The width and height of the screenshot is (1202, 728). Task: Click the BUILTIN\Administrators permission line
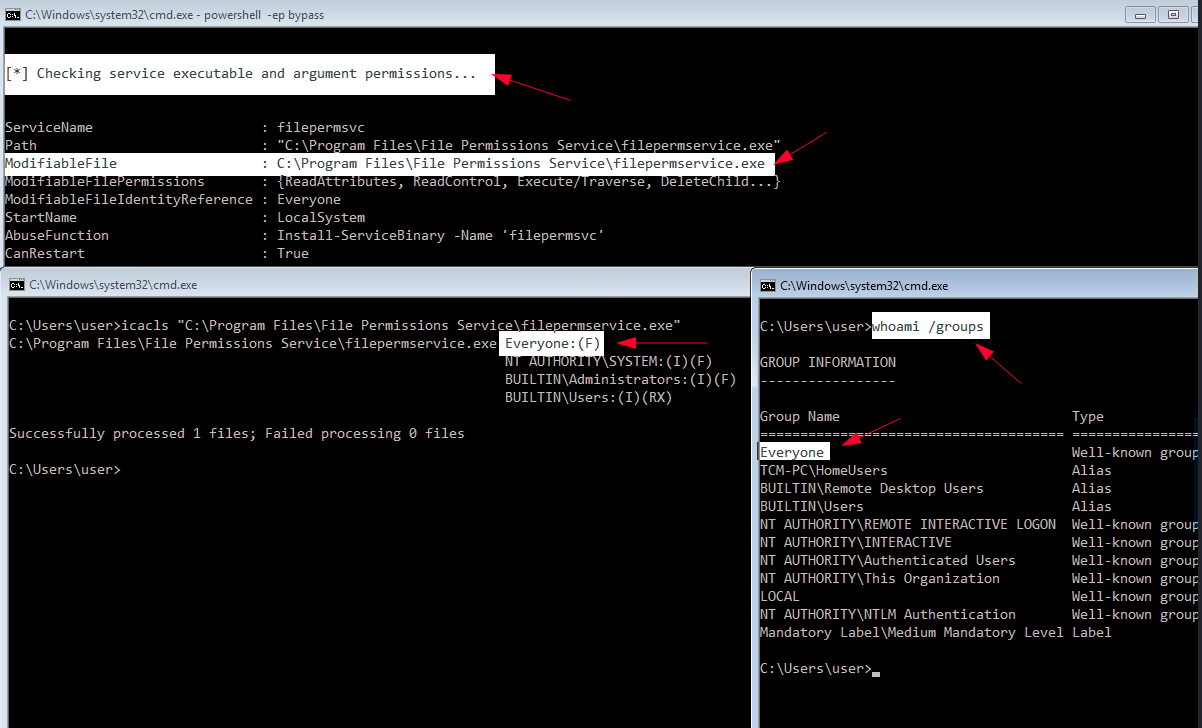click(x=618, y=379)
